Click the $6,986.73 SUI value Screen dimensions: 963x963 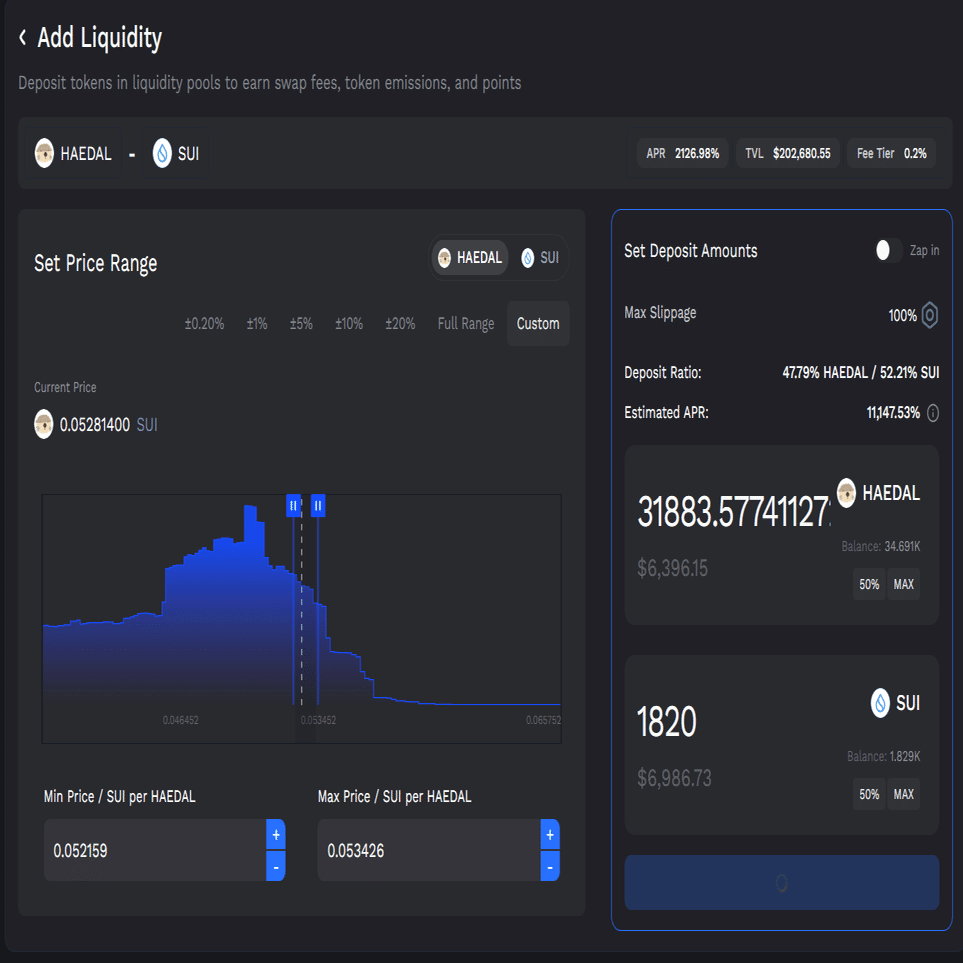[x=674, y=778]
